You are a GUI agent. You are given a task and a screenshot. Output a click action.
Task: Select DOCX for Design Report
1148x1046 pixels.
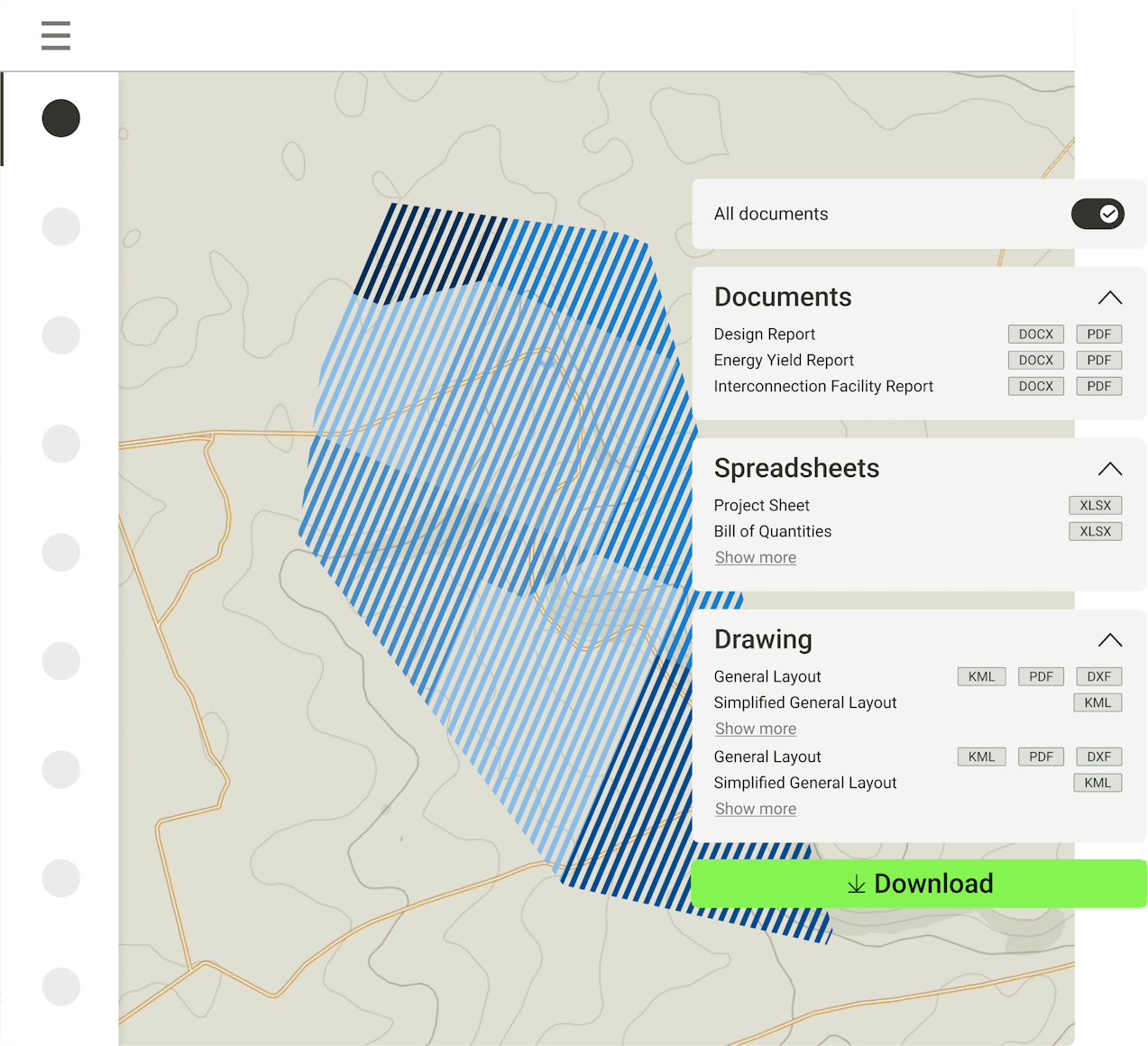1035,335
